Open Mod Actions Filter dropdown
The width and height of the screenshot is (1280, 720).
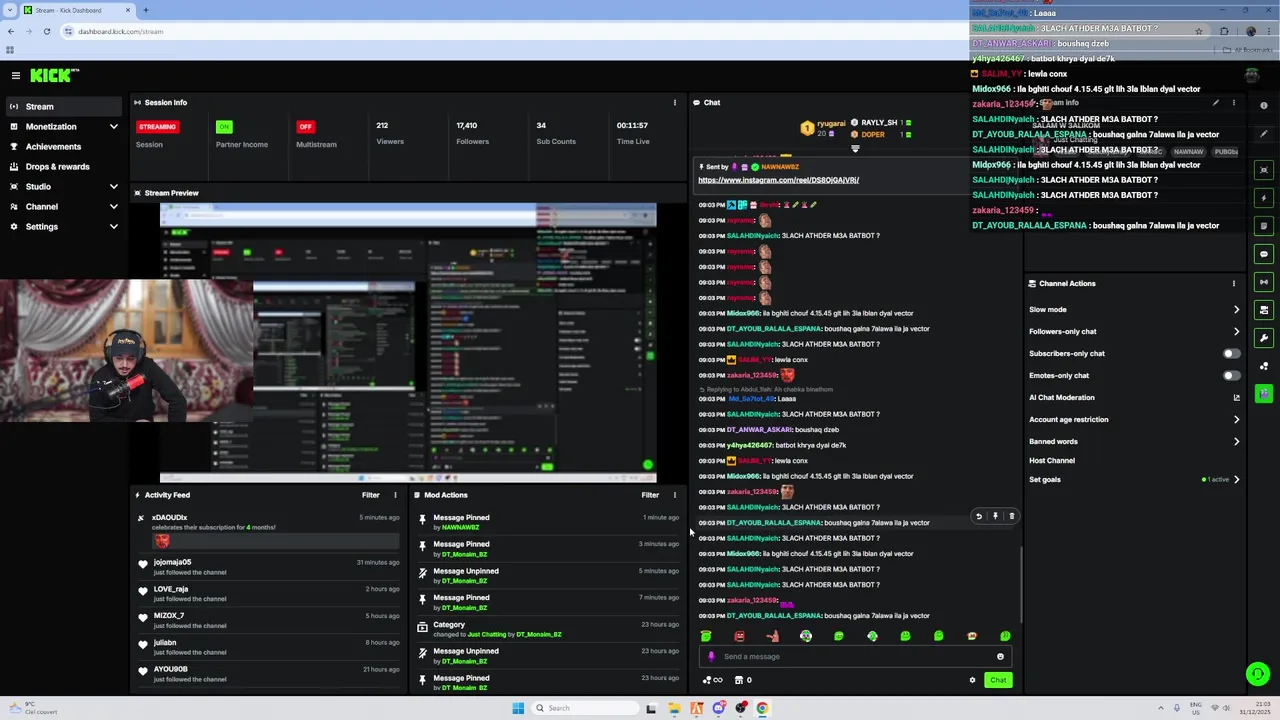(x=650, y=495)
